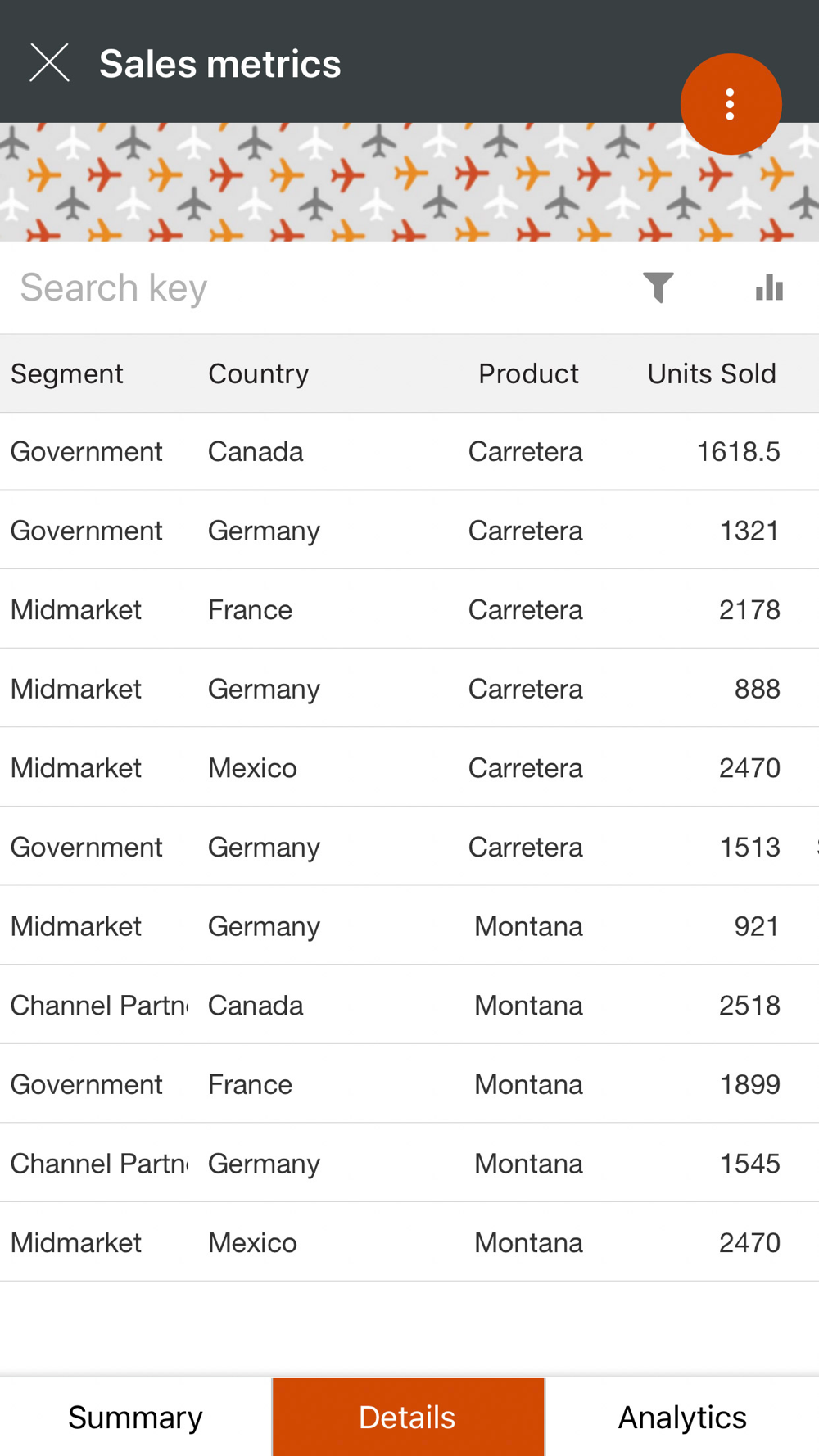Open the Midmarket France Carretera row
The height and width of the screenshot is (1456, 819).
[409, 609]
